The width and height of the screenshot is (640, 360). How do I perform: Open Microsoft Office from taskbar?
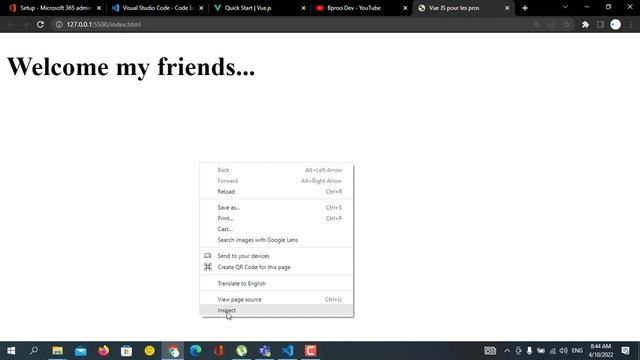coord(219,351)
